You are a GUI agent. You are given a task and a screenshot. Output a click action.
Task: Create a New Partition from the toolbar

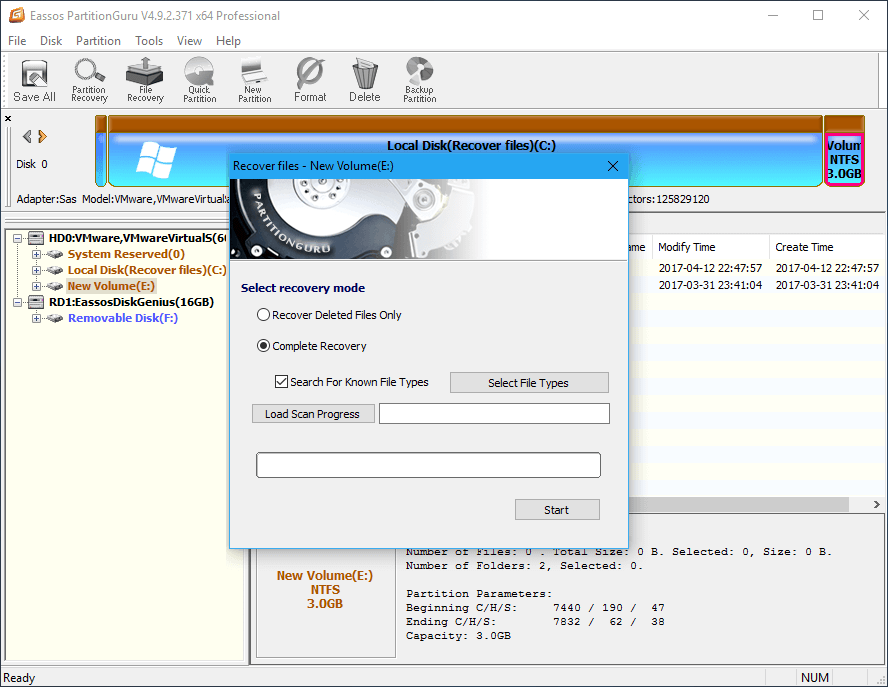coord(254,80)
